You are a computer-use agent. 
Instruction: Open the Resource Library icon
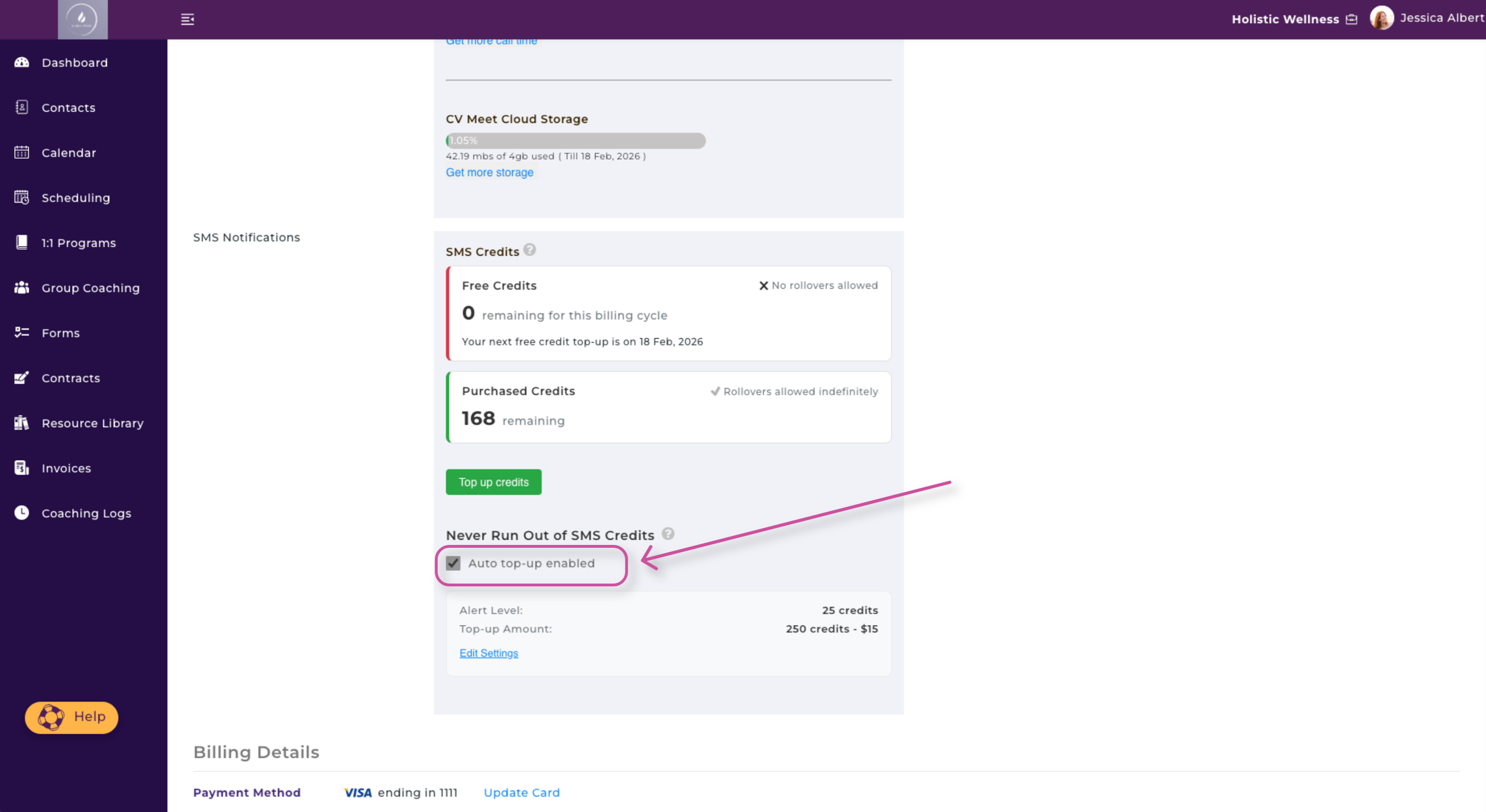(21, 423)
